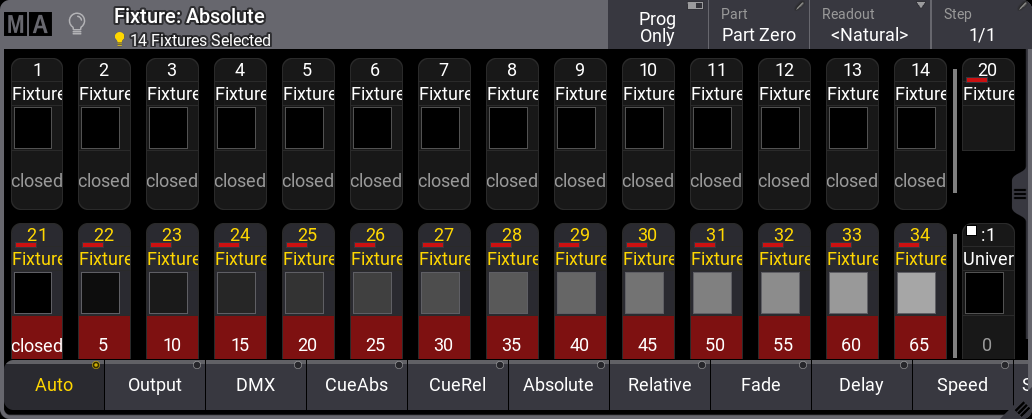Click the Fixture 1 cell

(x=37, y=130)
